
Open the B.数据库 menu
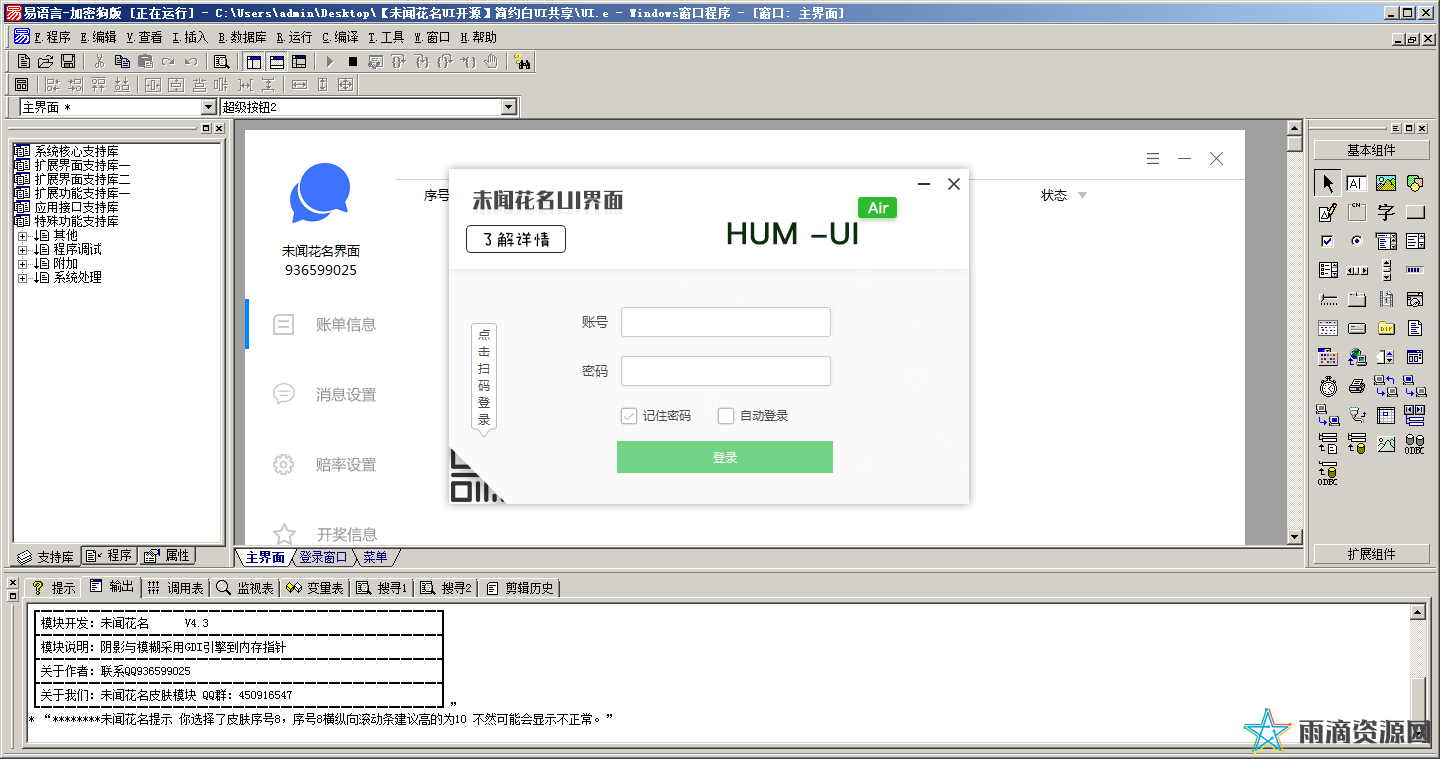[242, 37]
